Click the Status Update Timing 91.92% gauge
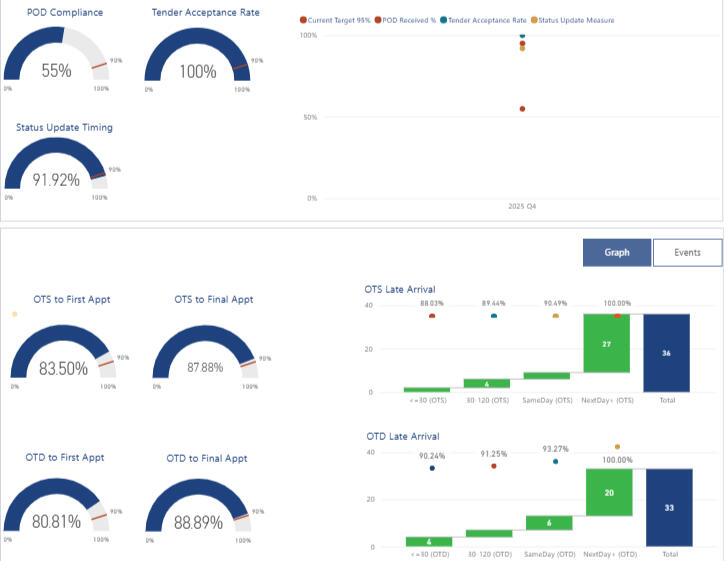The width and height of the screenshot is (725, 561). pos(56,168)
